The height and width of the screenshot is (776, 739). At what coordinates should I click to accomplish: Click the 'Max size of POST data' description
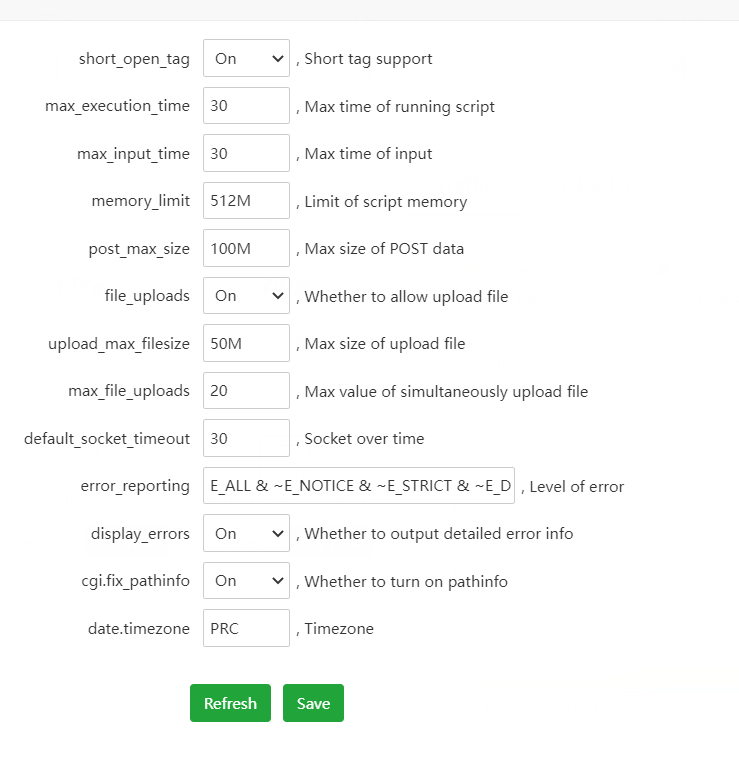pos(384,248)
